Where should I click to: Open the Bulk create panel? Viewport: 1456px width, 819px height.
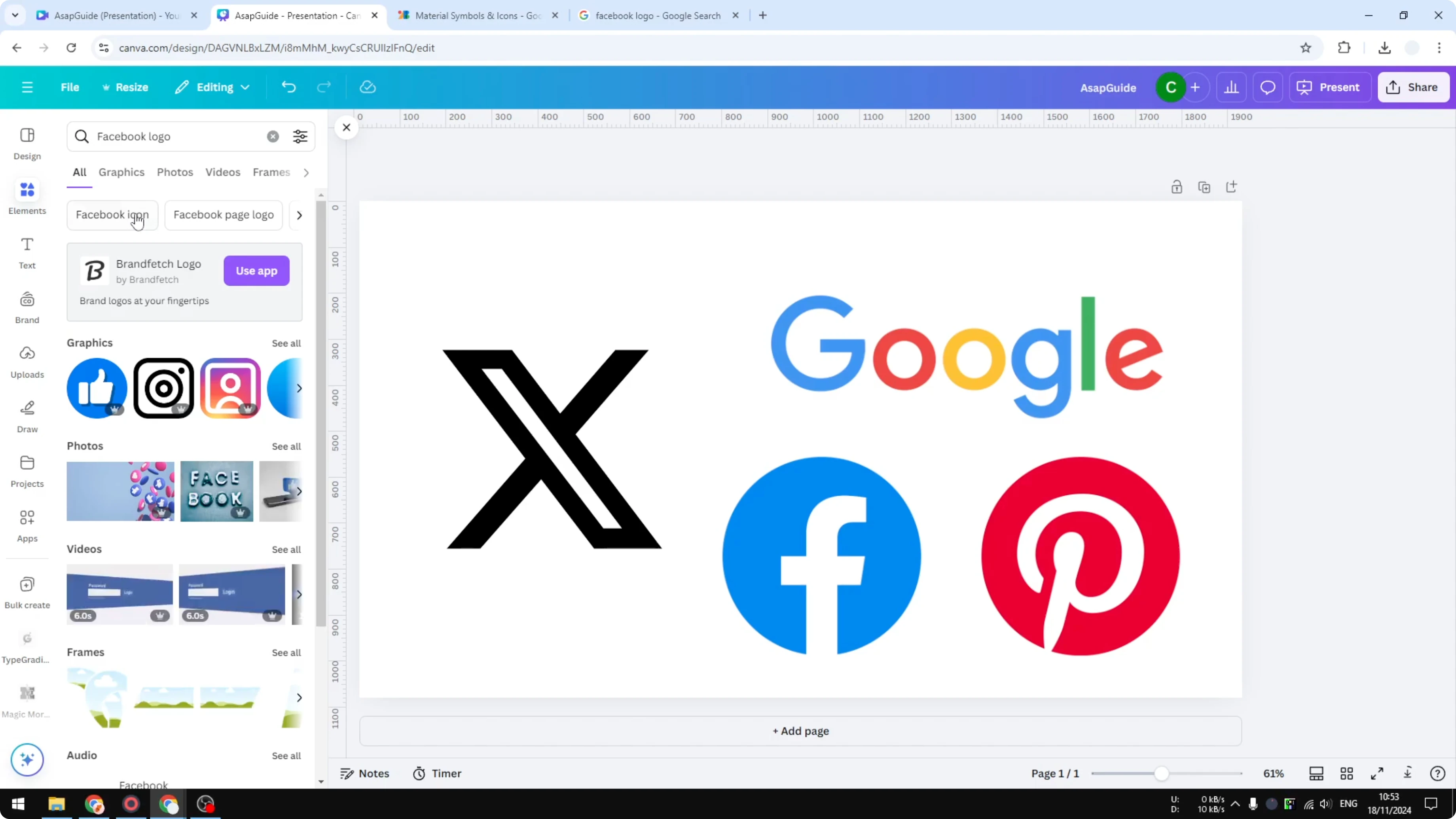(27, 591)
